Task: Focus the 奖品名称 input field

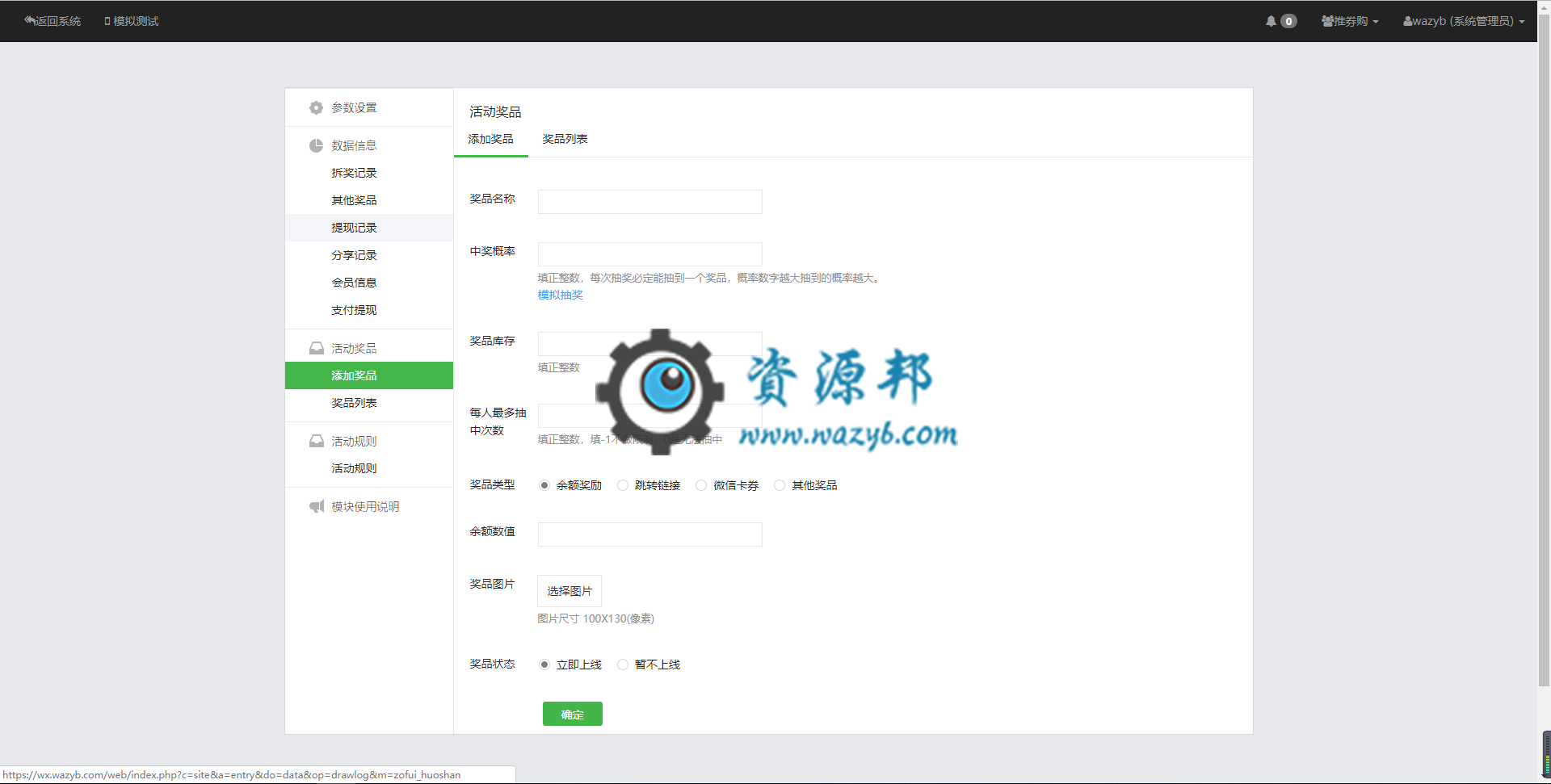Action: [x=650, y=202]
